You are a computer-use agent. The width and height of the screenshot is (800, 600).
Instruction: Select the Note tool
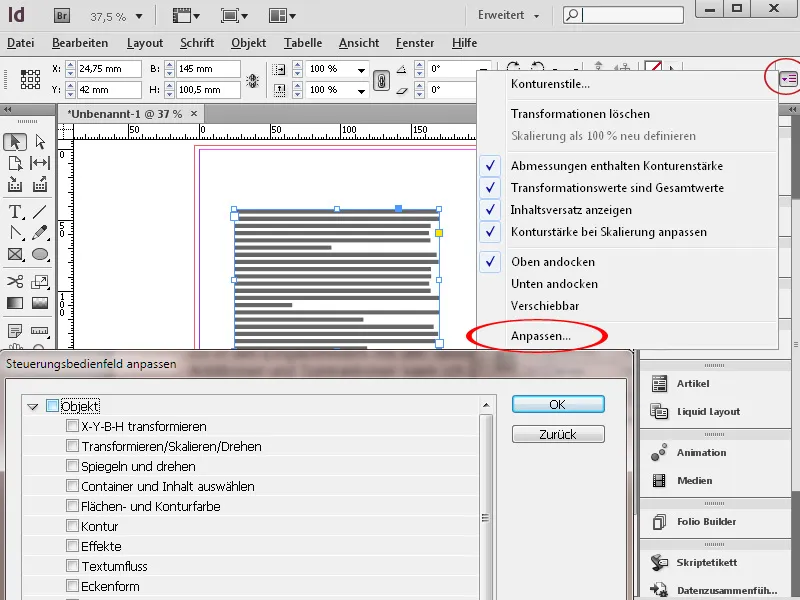[15, 331]
